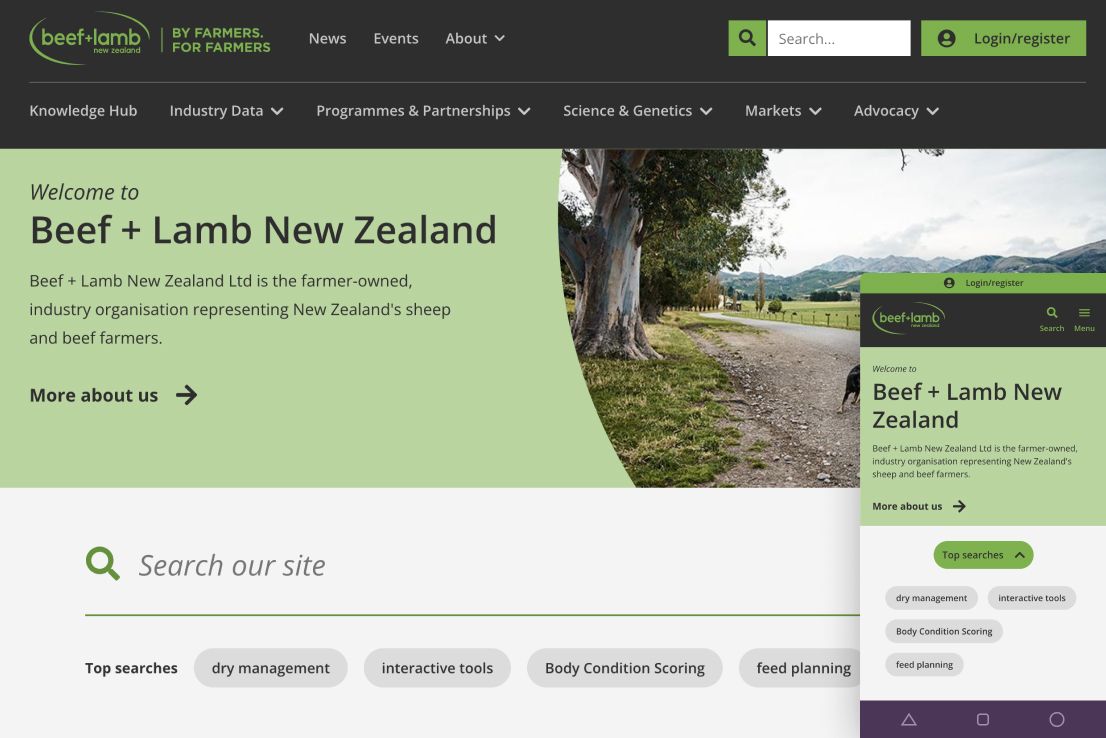Focus the header Search... input box
Screen dimensions: 1106x738
[x=839, y=38]
